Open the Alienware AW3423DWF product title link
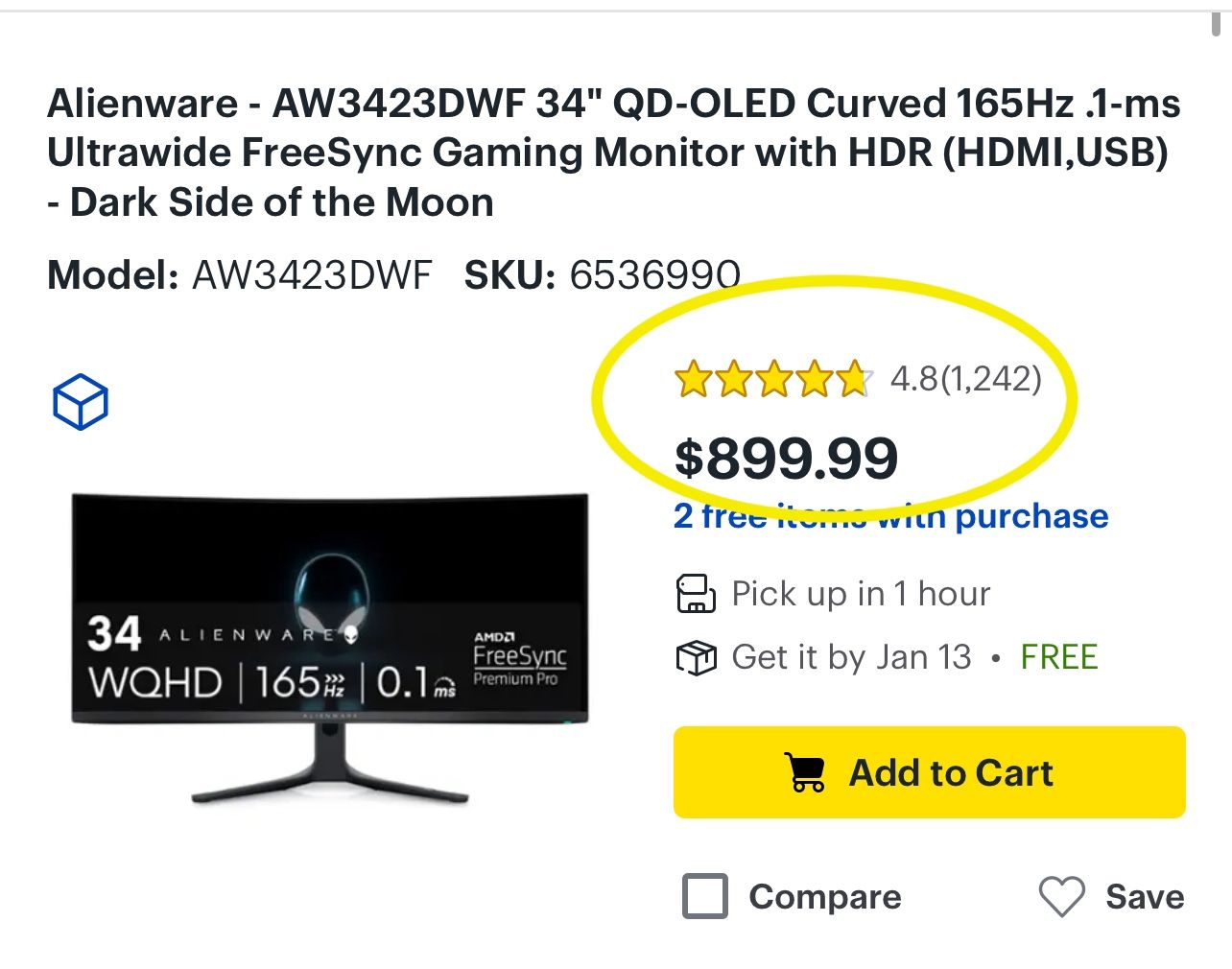Image resolution: width=1232 pixels, height=969 pixels. click(x=613, y=153)
